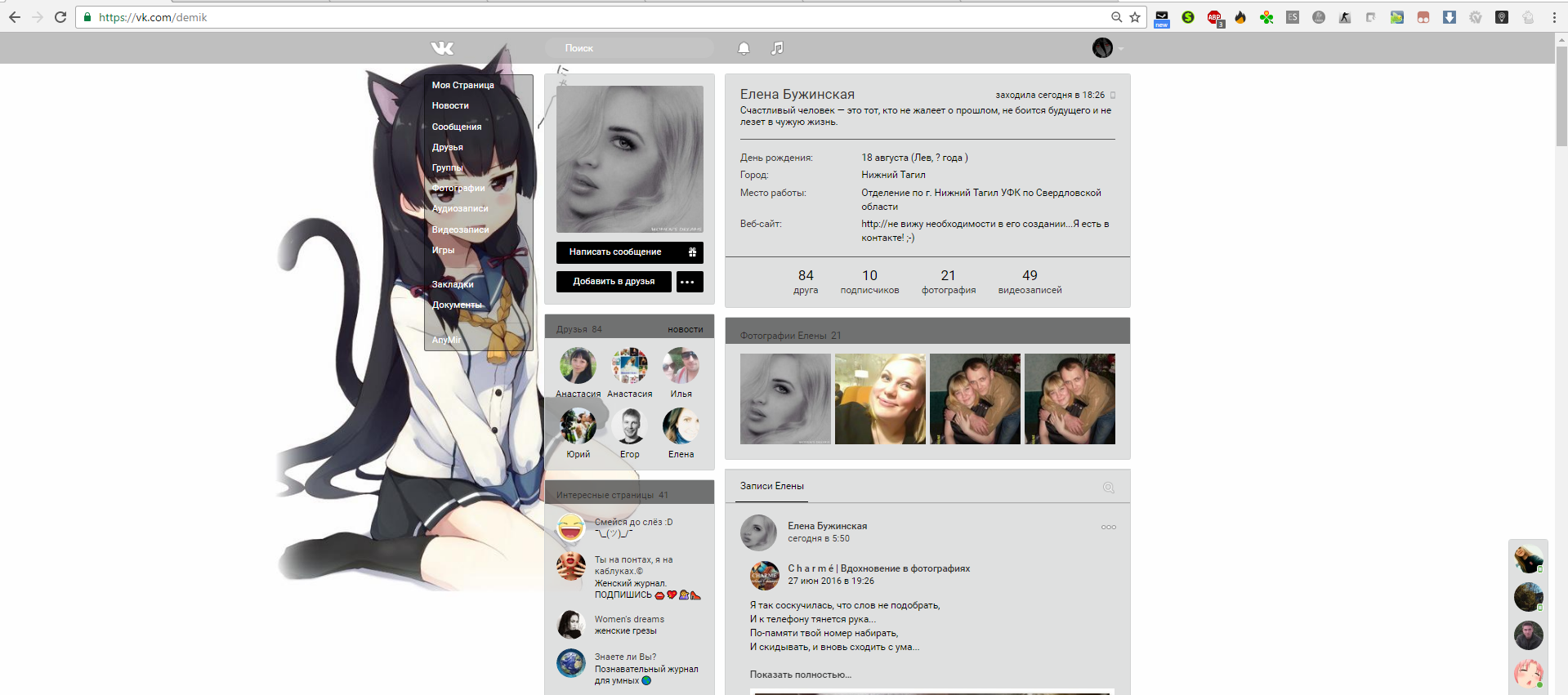Click Показать полностью link
The image size is (1568, 695).
(801, 675)
